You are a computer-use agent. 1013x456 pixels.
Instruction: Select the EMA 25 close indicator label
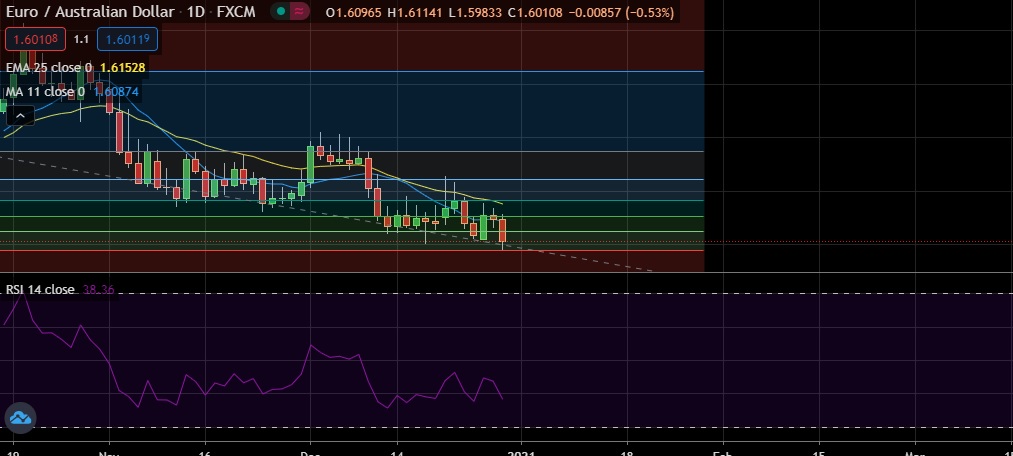[x=48, y=68]
